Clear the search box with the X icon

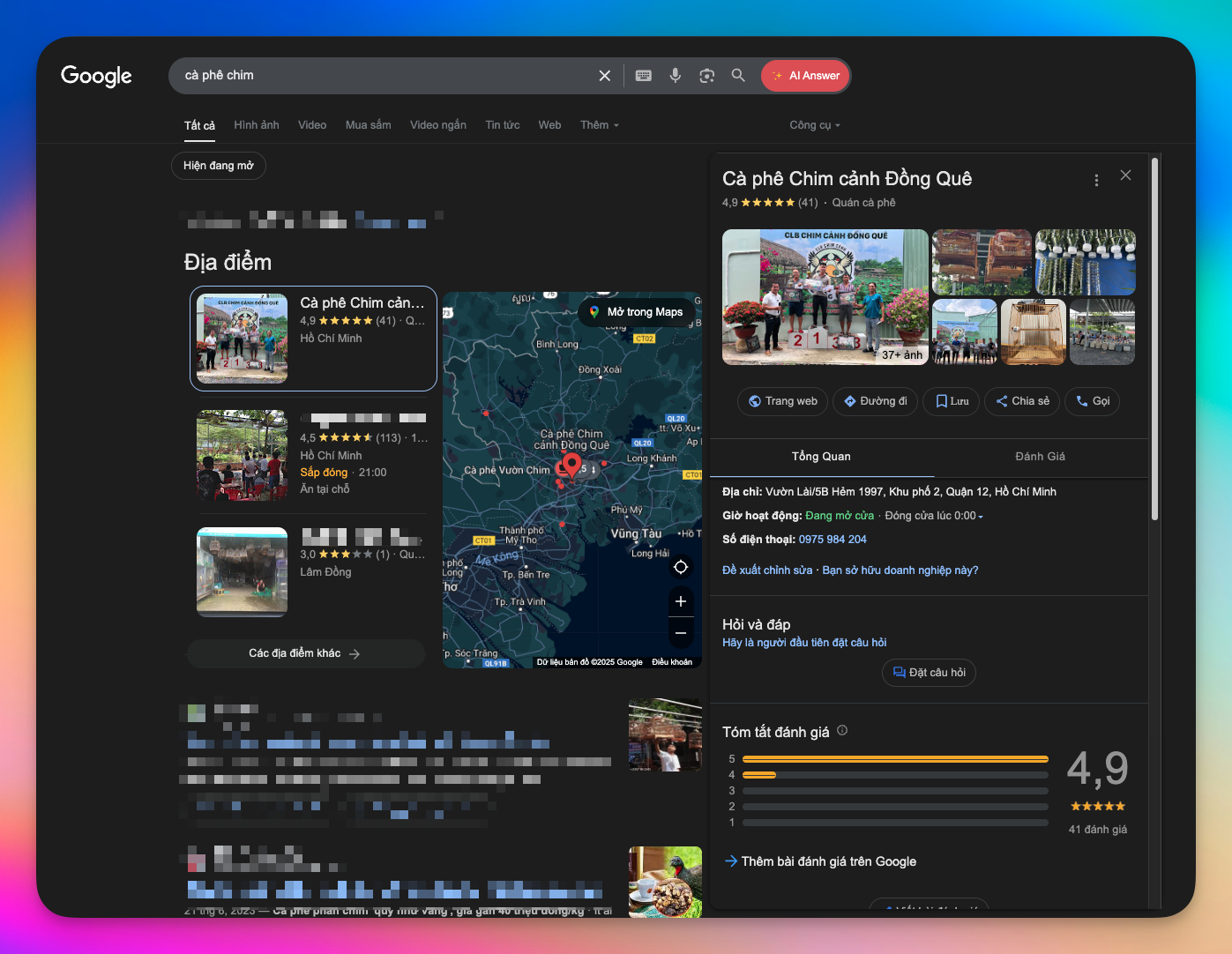point(604,76)
